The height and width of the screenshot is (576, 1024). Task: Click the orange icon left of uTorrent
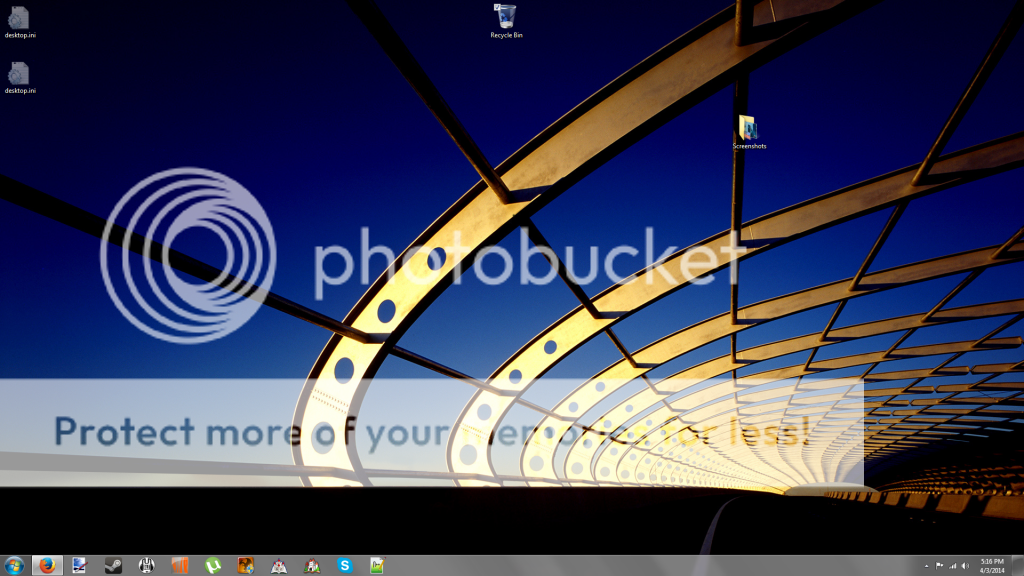179,566
